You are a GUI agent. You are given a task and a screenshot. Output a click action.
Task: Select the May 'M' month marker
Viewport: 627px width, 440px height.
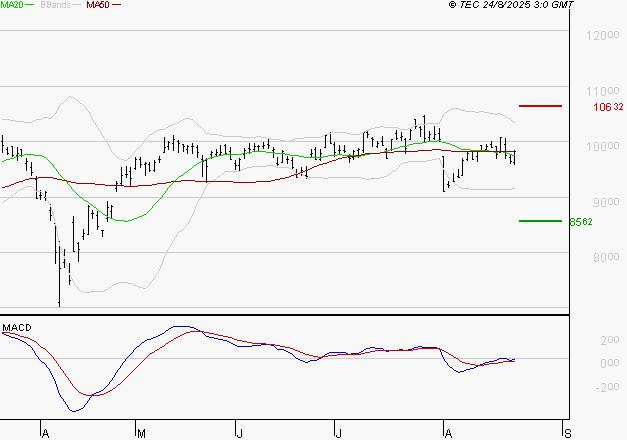pos(141,433)
